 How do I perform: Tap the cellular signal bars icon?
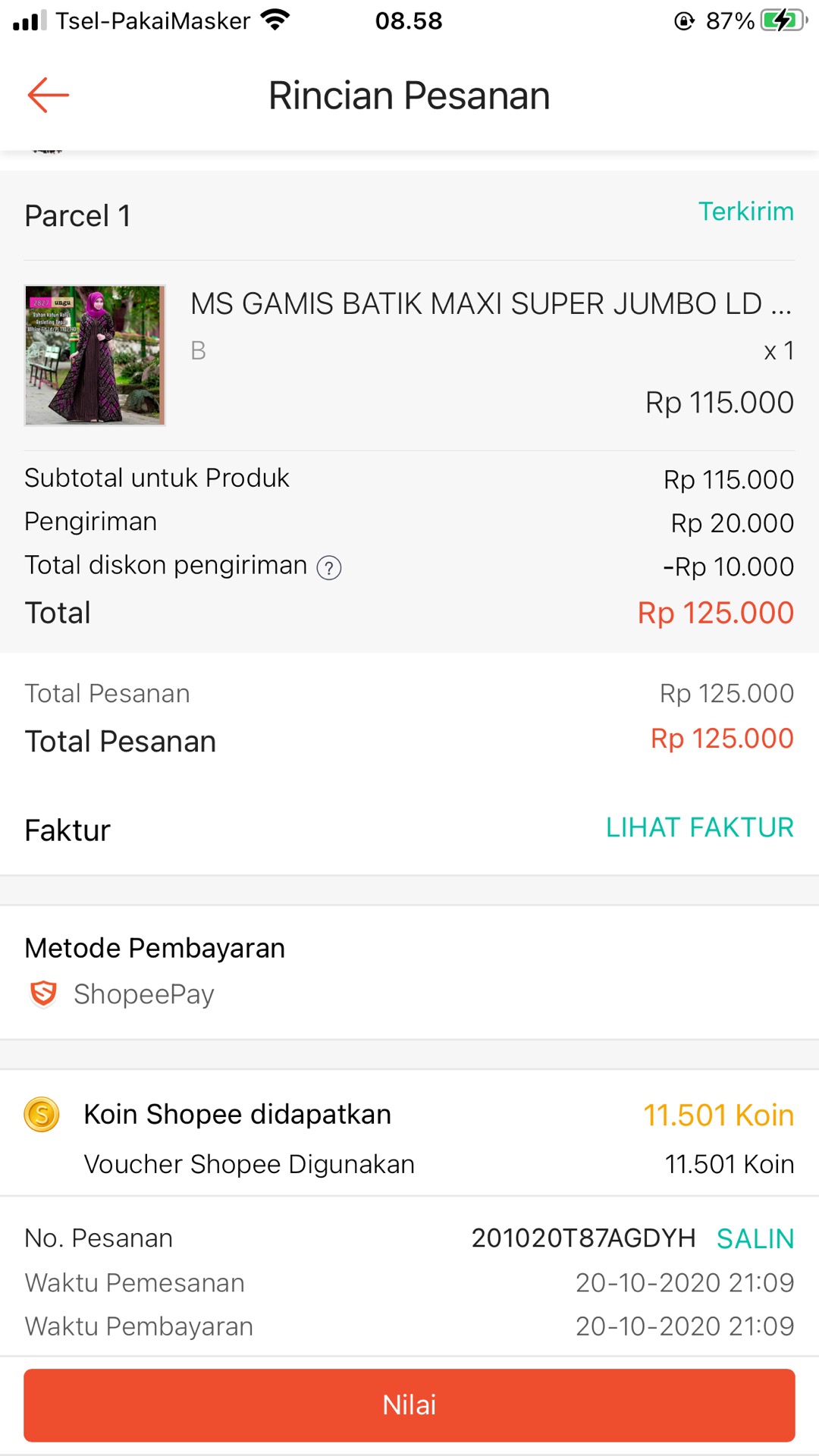tap(30, 20)
